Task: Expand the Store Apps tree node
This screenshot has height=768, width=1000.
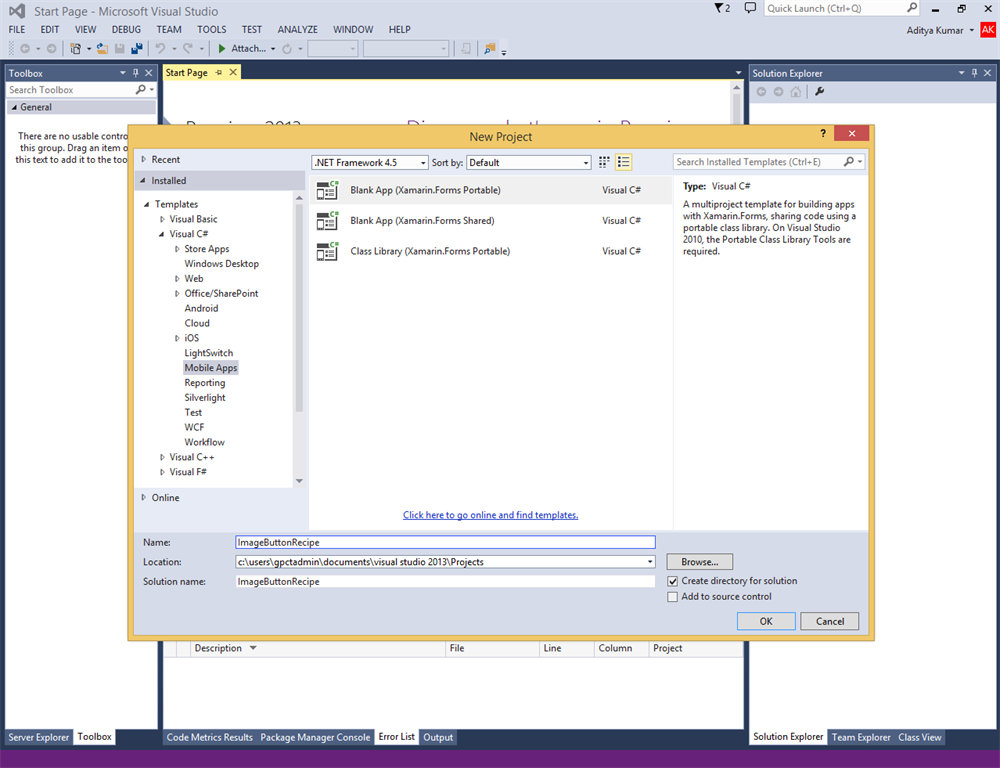Action: [177, 249]
